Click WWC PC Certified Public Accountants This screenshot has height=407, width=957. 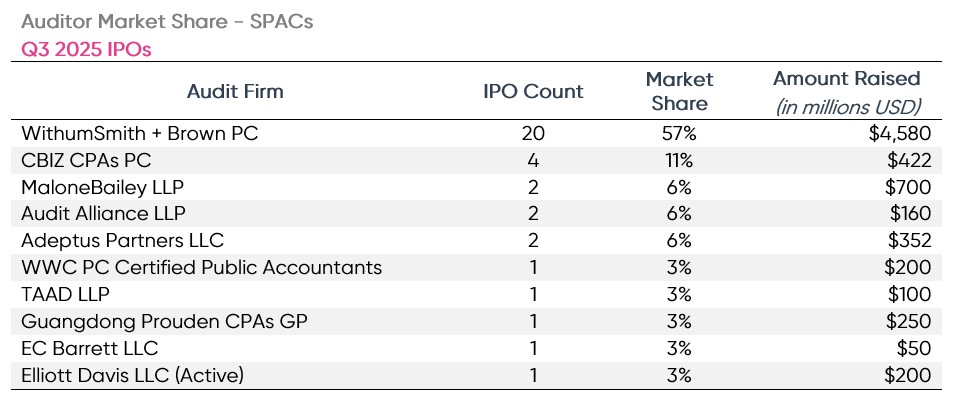pyautogui.click(x=200, y=267)
